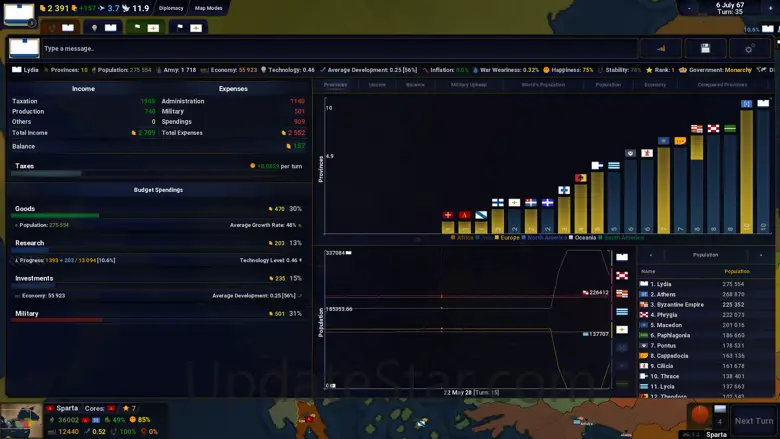780x439 pixels.
Task: Select 3. Byzantine Empire in ranking list
Action: tap(706, 304)
